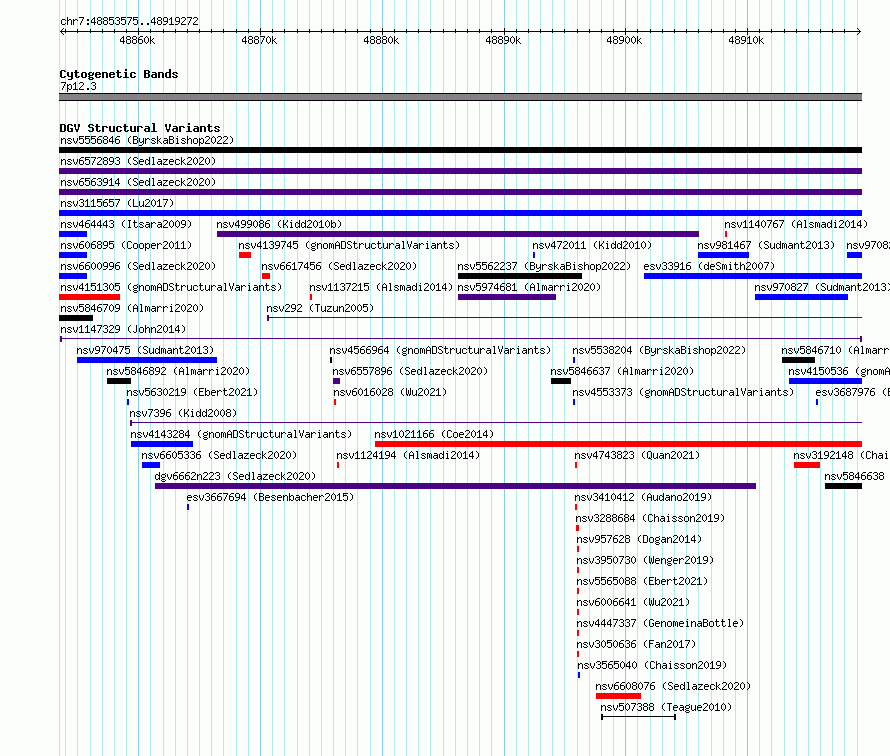Select nsv6557896 (Sedlazeck2020) label
This screenshot has width=890, height=756.
point(410,371)
